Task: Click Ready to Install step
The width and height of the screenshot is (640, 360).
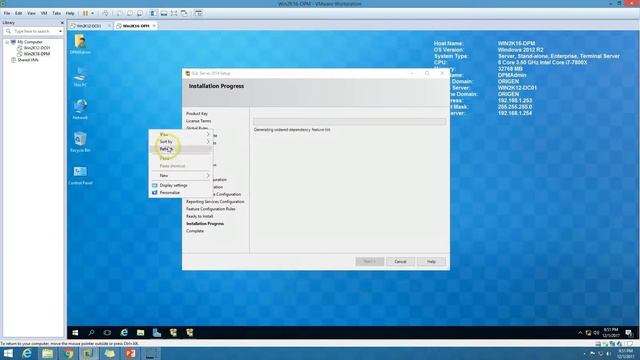Action: [200, 216]
